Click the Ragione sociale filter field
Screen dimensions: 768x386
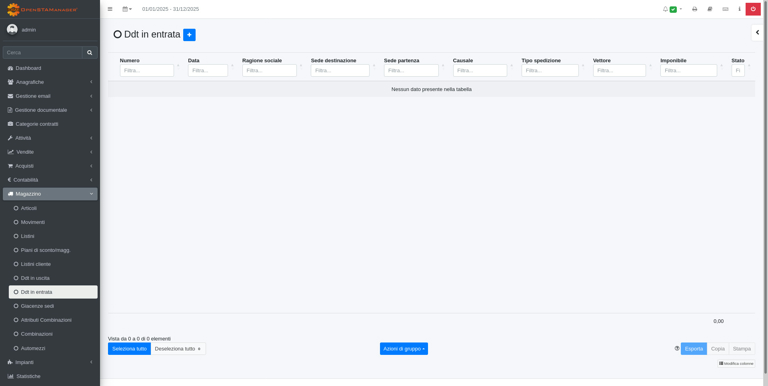(x=269, y=71)
